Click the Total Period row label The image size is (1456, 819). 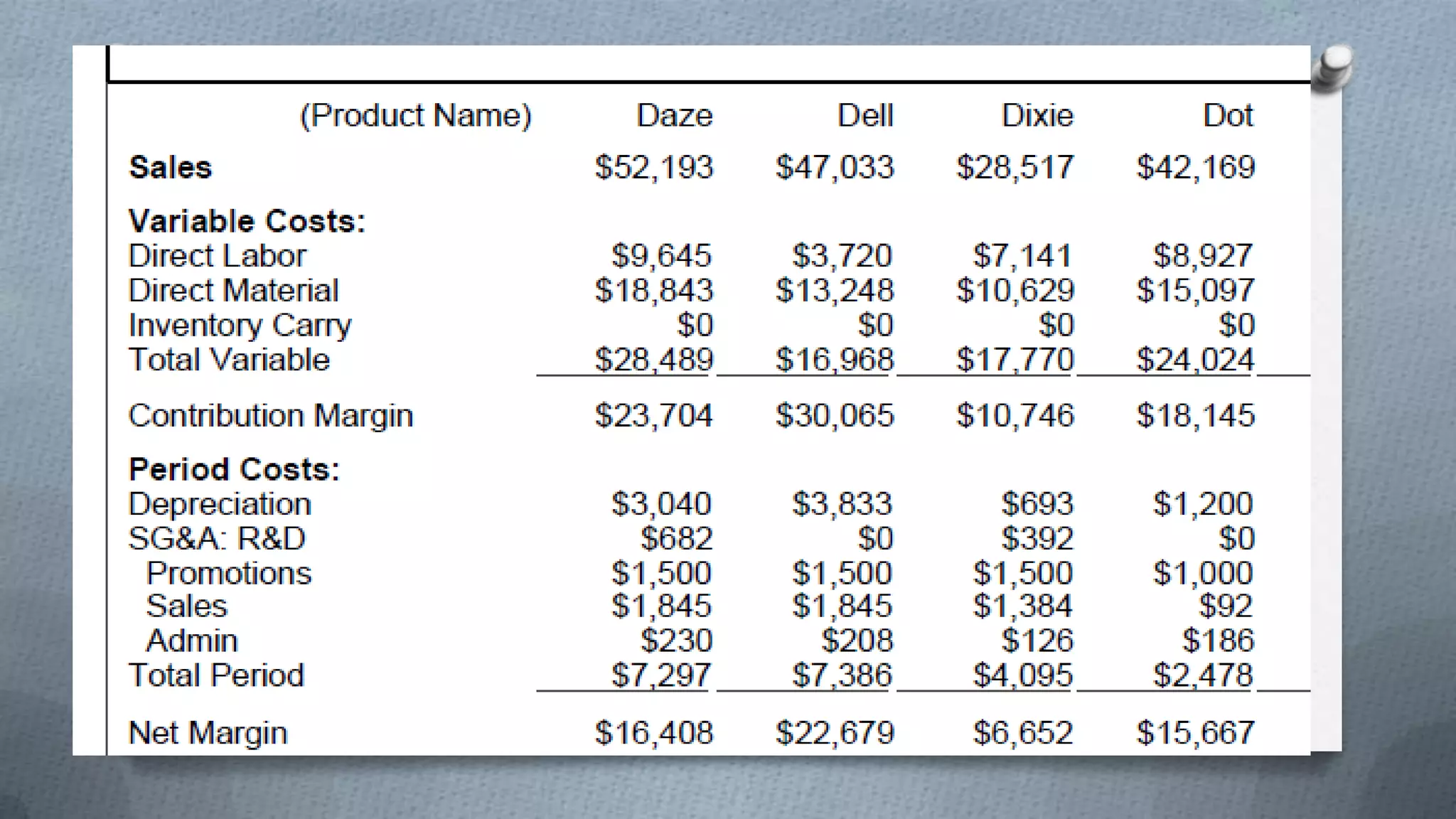pos(216,675)
